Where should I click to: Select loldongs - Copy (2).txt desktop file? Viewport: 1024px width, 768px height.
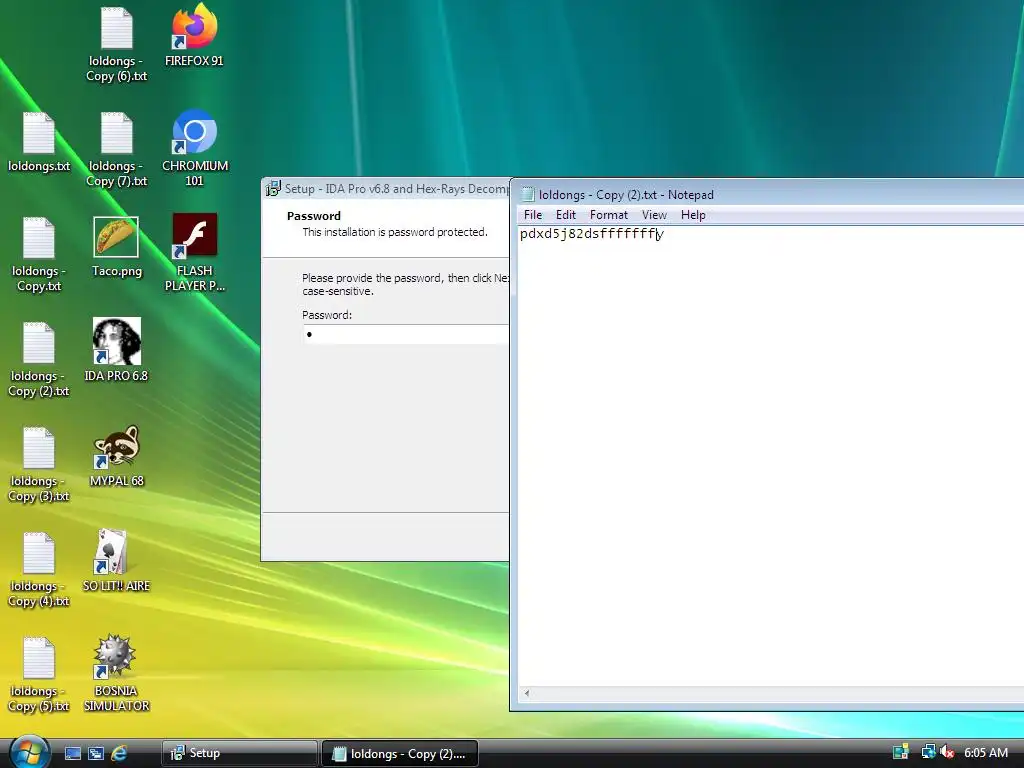coord(39,359)
